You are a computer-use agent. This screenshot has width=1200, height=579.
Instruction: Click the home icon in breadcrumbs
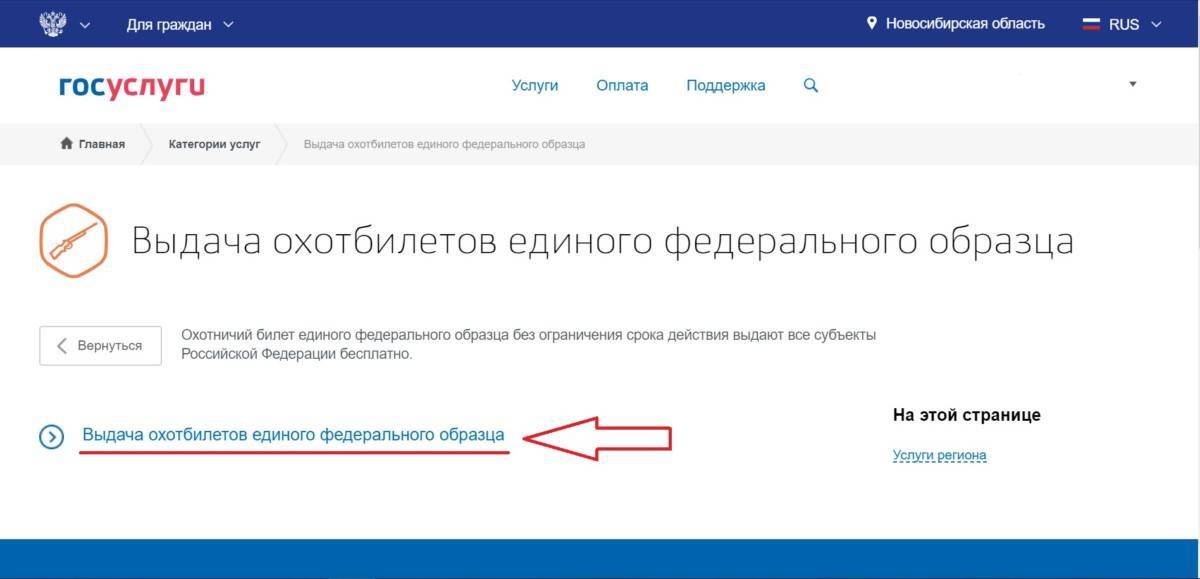tap(67, 144)
